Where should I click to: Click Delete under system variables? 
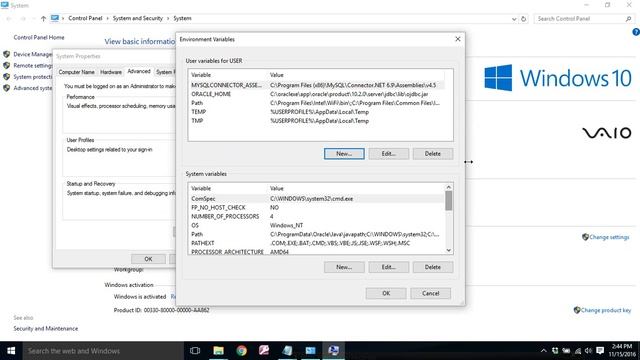pyautogui.click(x=433, y=267)
